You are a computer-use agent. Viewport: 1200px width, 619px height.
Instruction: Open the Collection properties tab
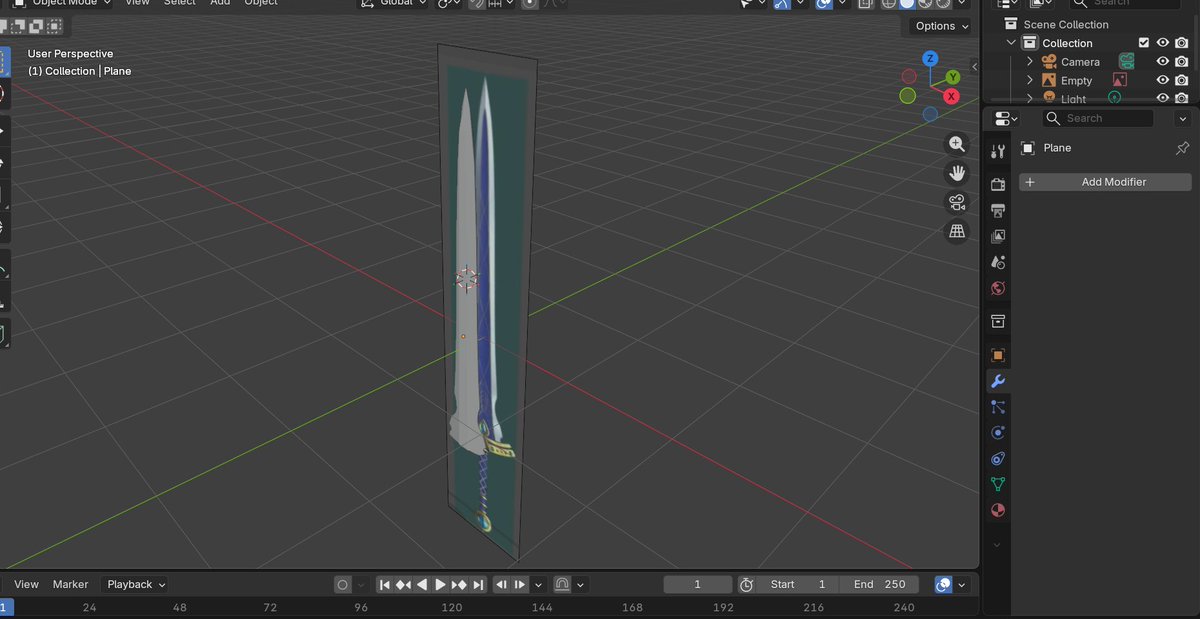click(997, 321)
